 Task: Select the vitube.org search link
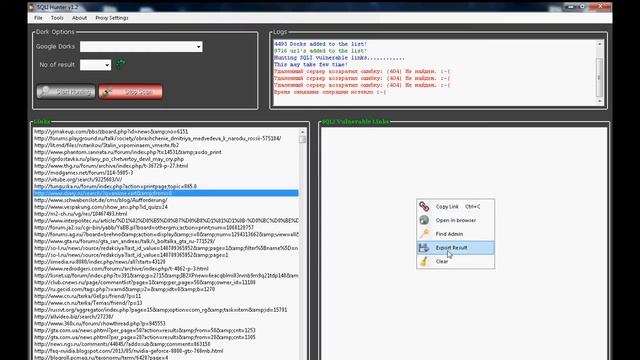point(166,180)
